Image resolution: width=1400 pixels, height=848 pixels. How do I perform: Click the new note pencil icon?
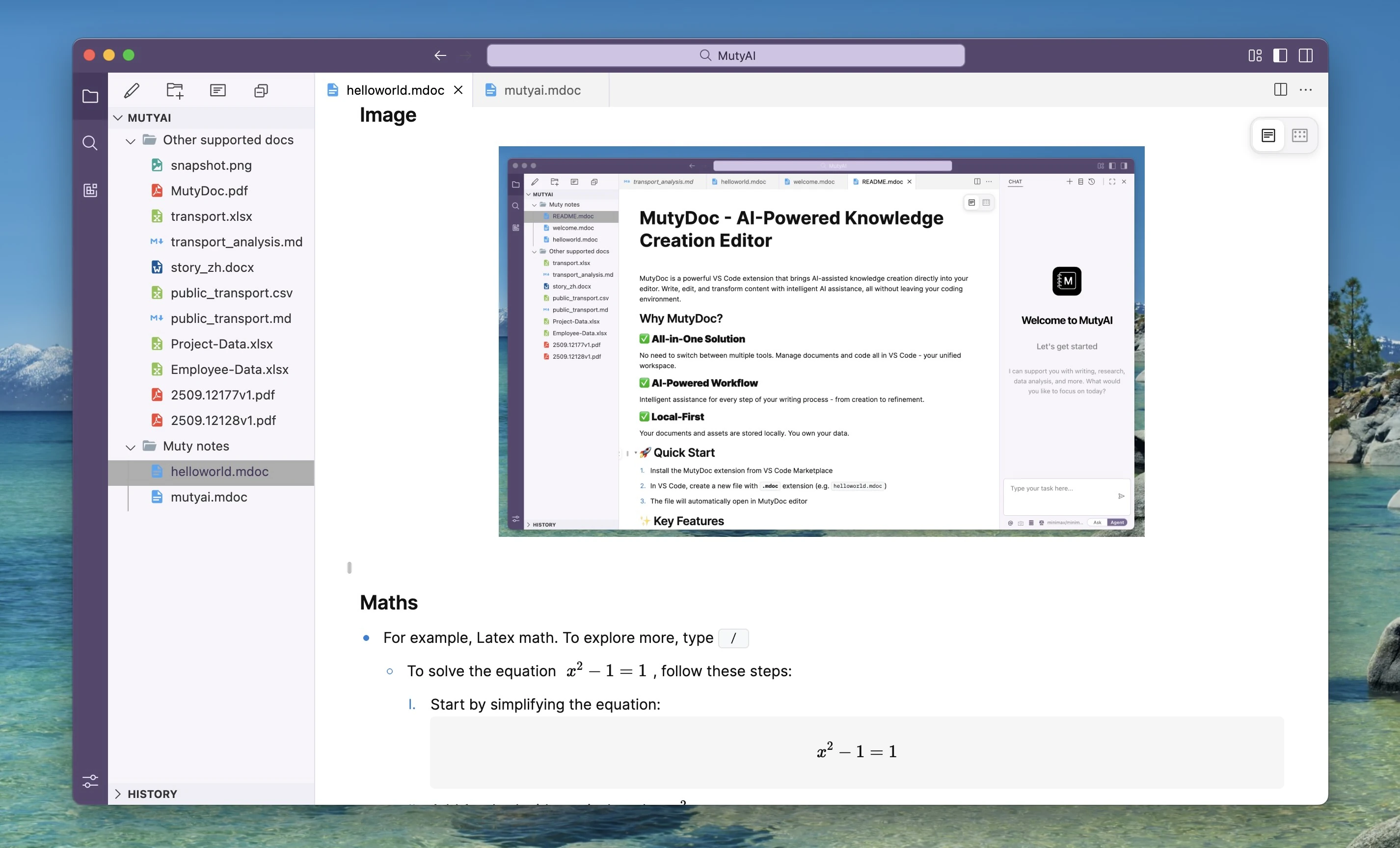[x=132, y=90]
